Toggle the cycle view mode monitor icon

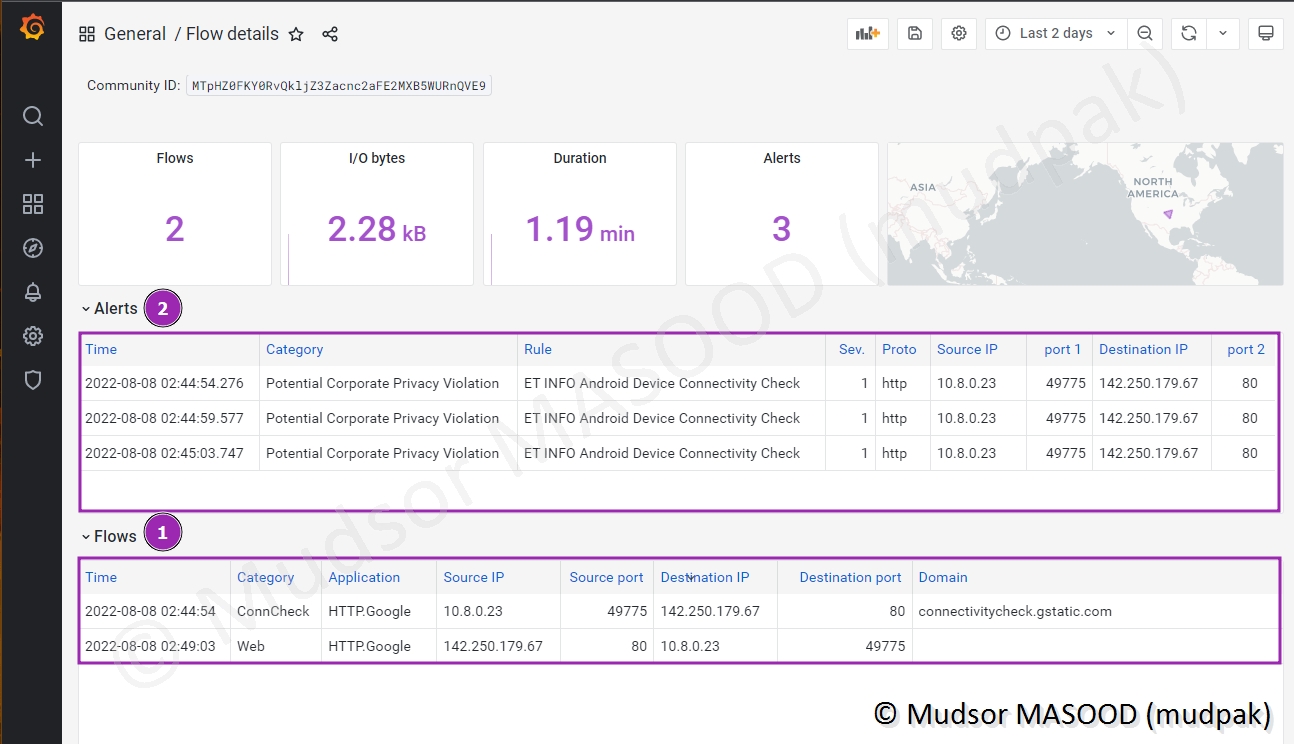point(1265,33)
